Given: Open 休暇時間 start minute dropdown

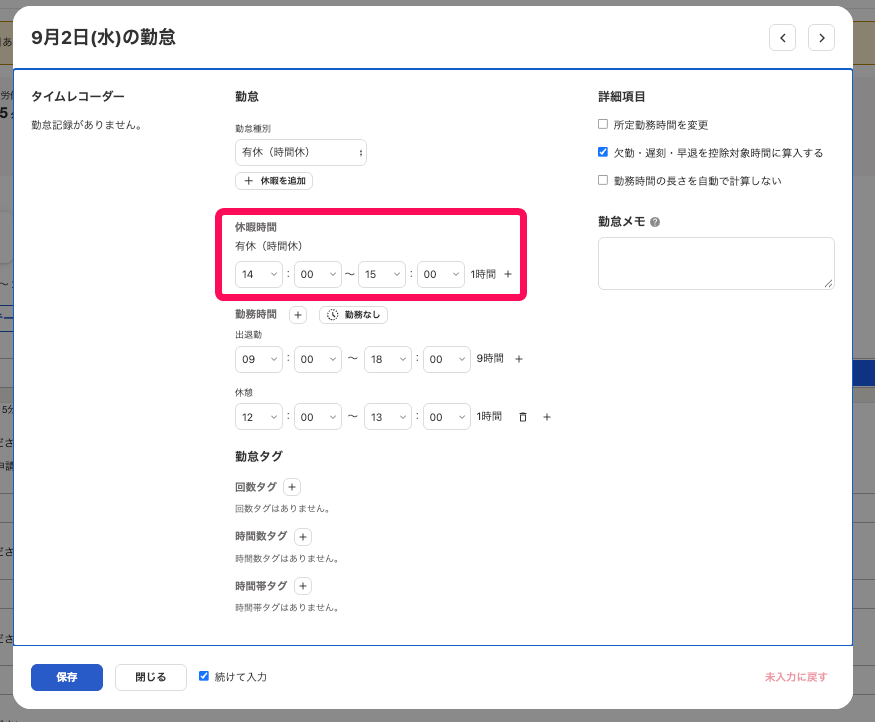Looking at the screenshot, I should pos(318,275).
